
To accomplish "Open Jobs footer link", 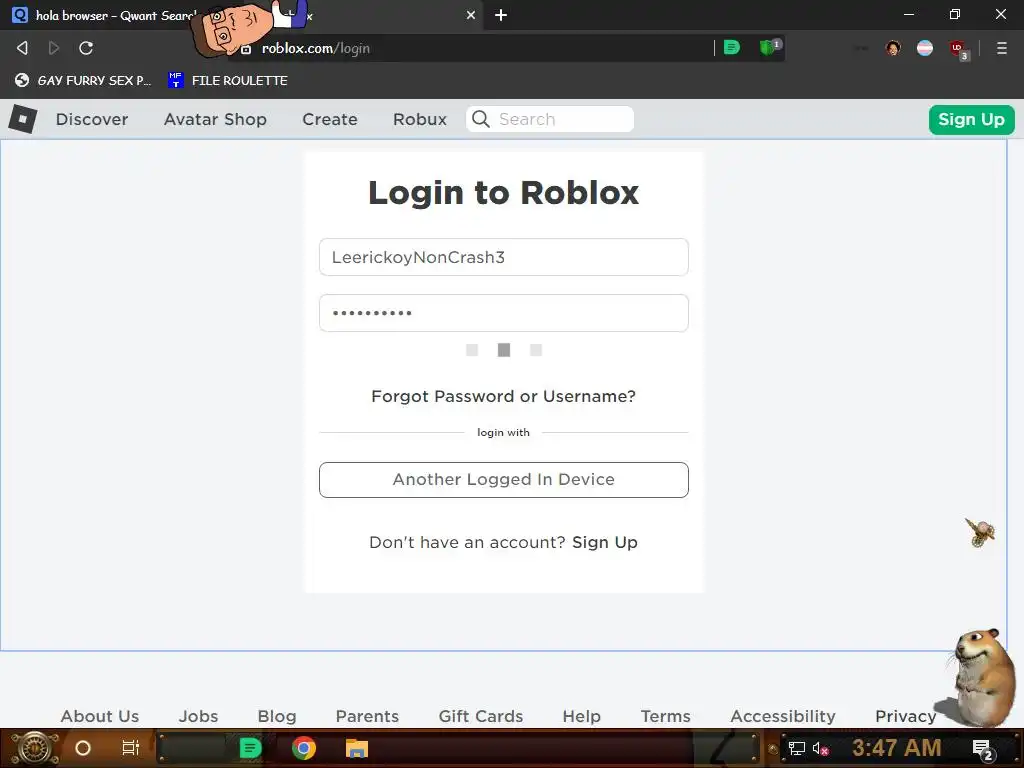I will coord(199,716).
